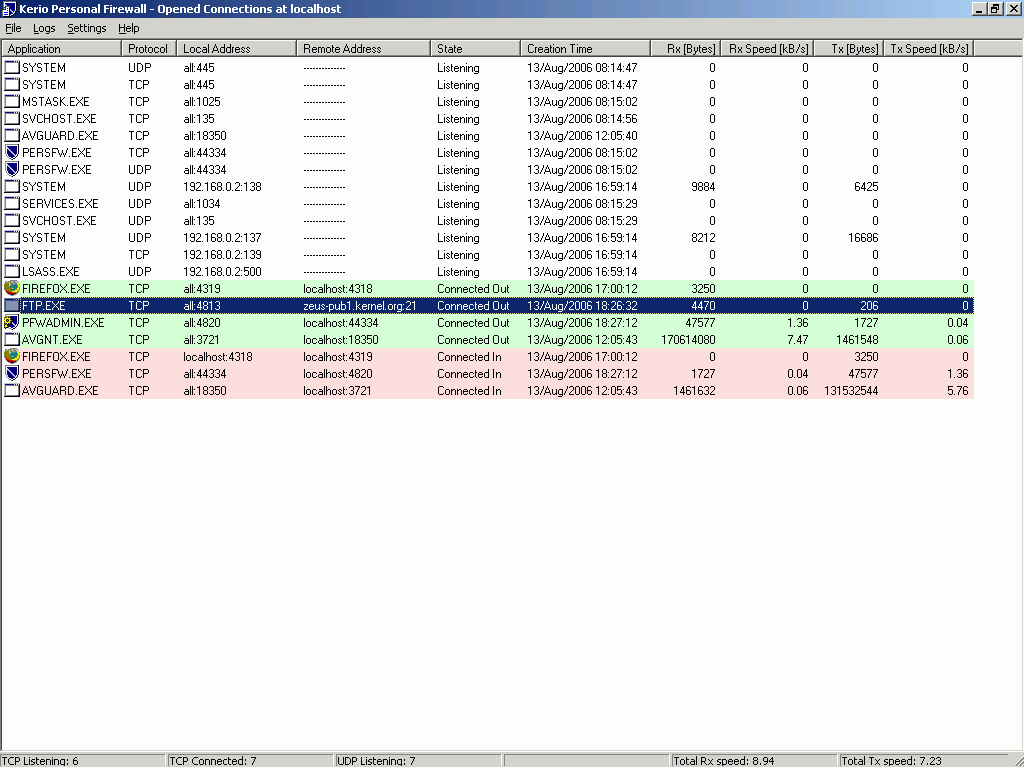Viewport: 1024px width, 768px height.
Task: Select remote address localhost:44334
Action: pyautogui.click(x=340, y=323)
